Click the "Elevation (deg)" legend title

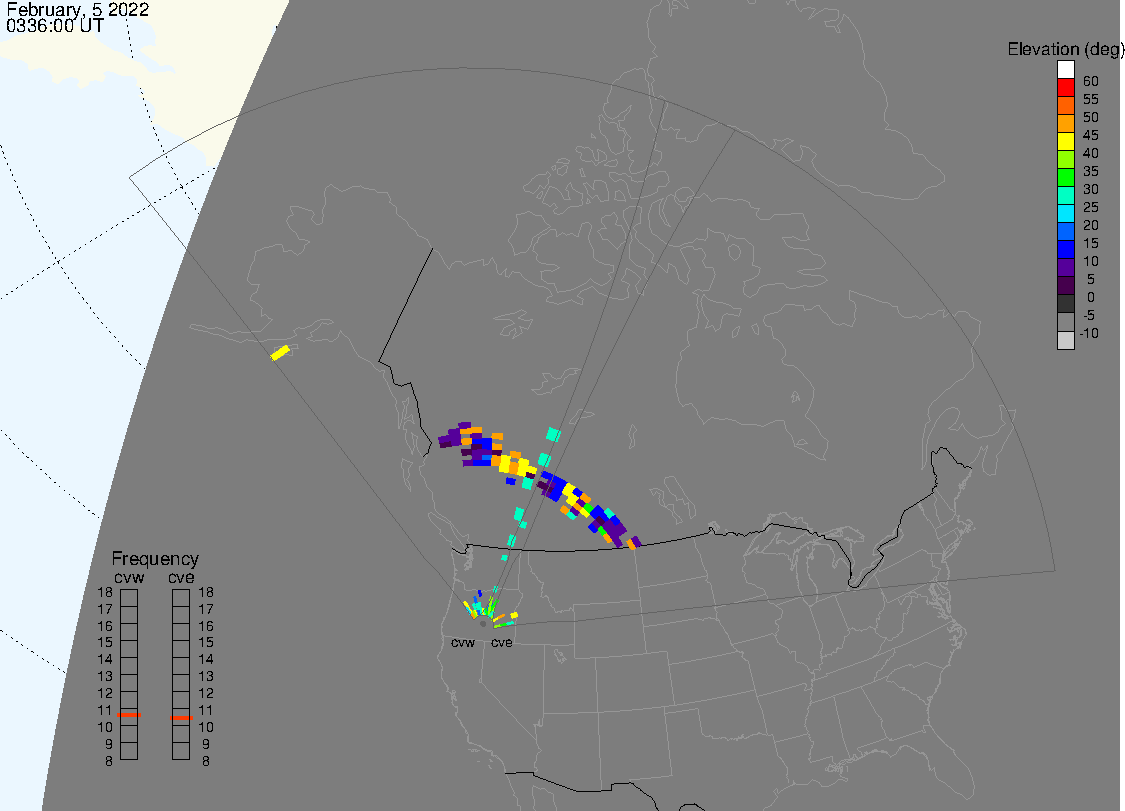click(x=1065, y=50)
